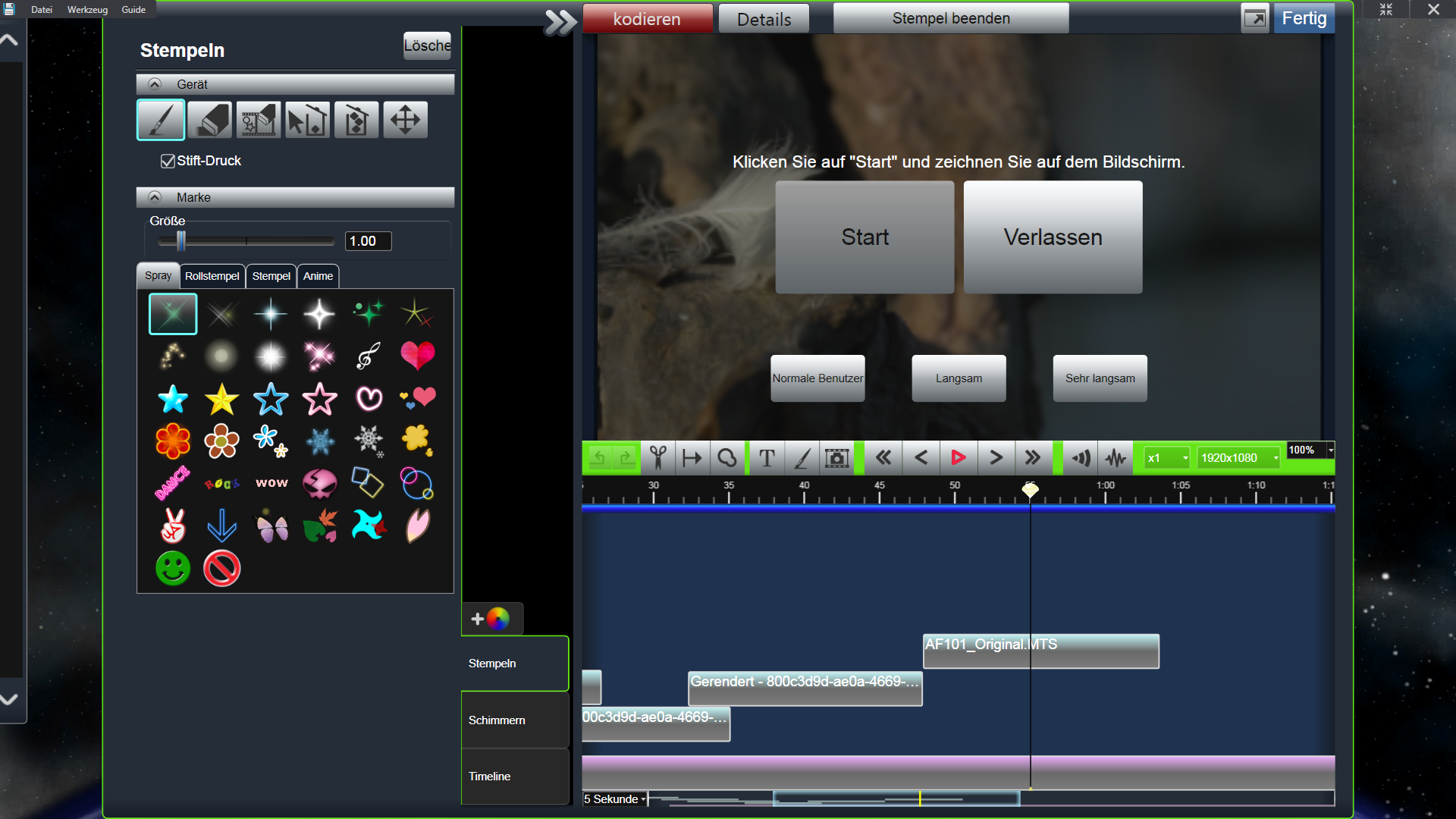This screenshot has width=1456, height=819.
Task: Choose the blue down arrow stamp
Action: [221, 526]
